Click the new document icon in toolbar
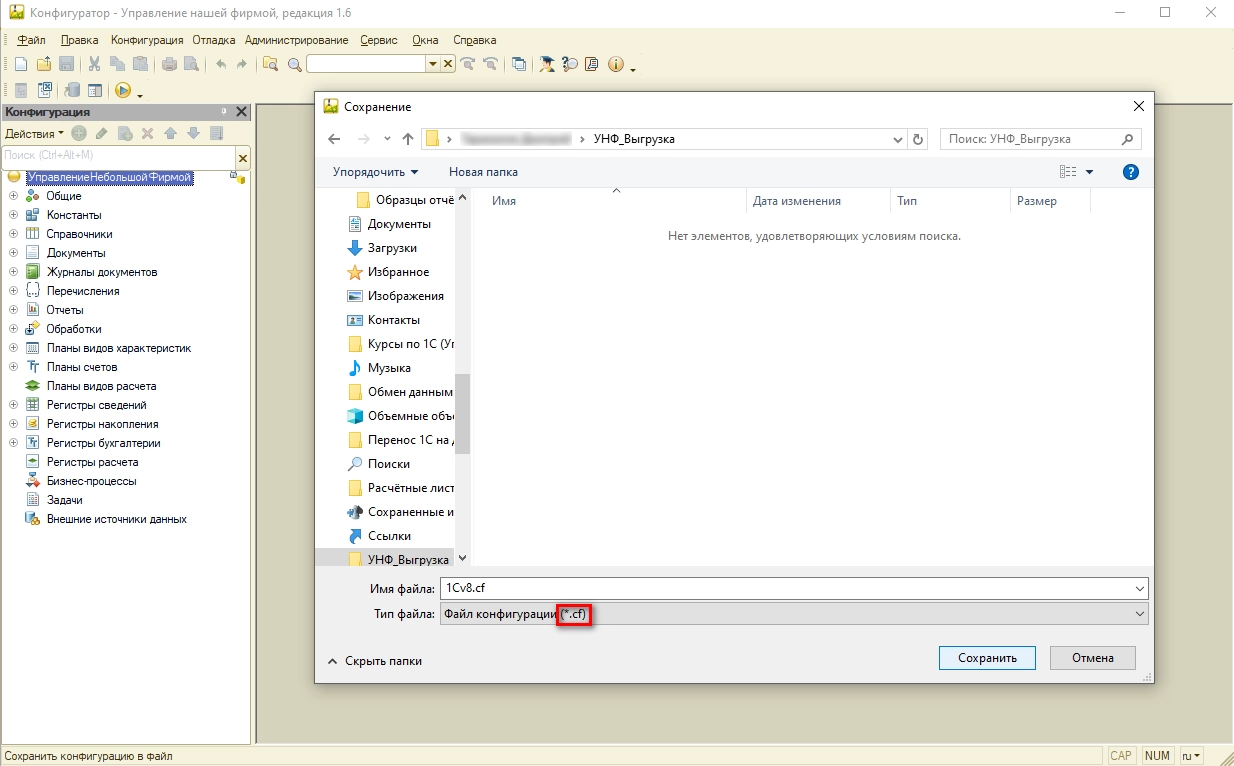The height and width of the screenshot is (766, 1234). point(20,64)
